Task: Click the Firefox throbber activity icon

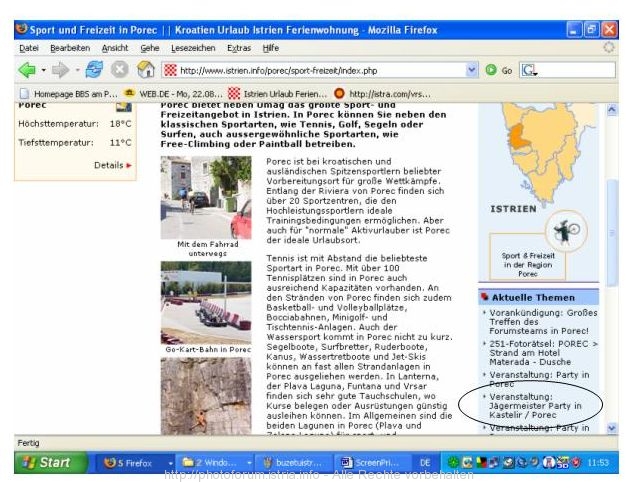Action: click(x=608, y=48)
